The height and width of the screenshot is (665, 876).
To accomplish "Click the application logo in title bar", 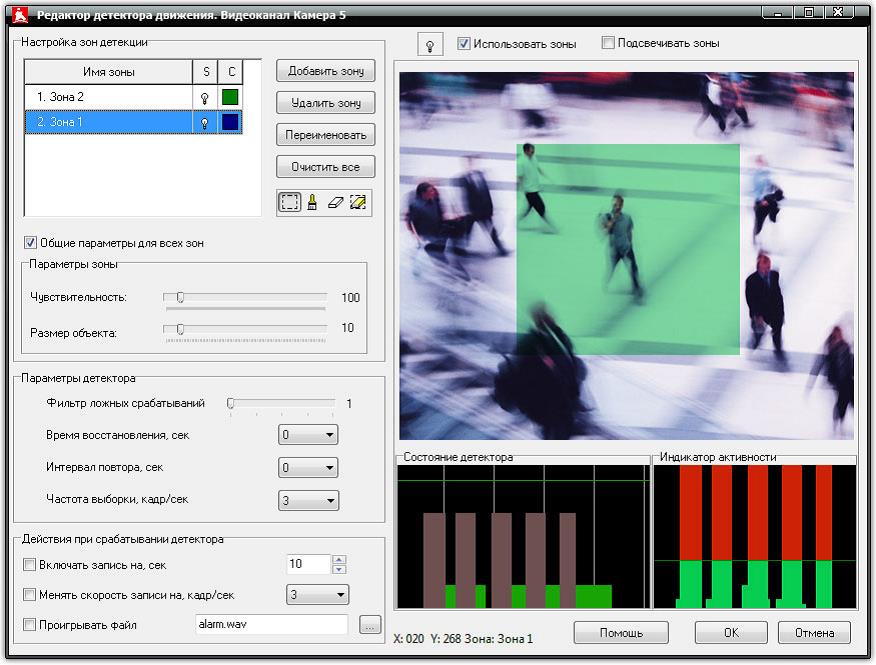I will 20,15.
